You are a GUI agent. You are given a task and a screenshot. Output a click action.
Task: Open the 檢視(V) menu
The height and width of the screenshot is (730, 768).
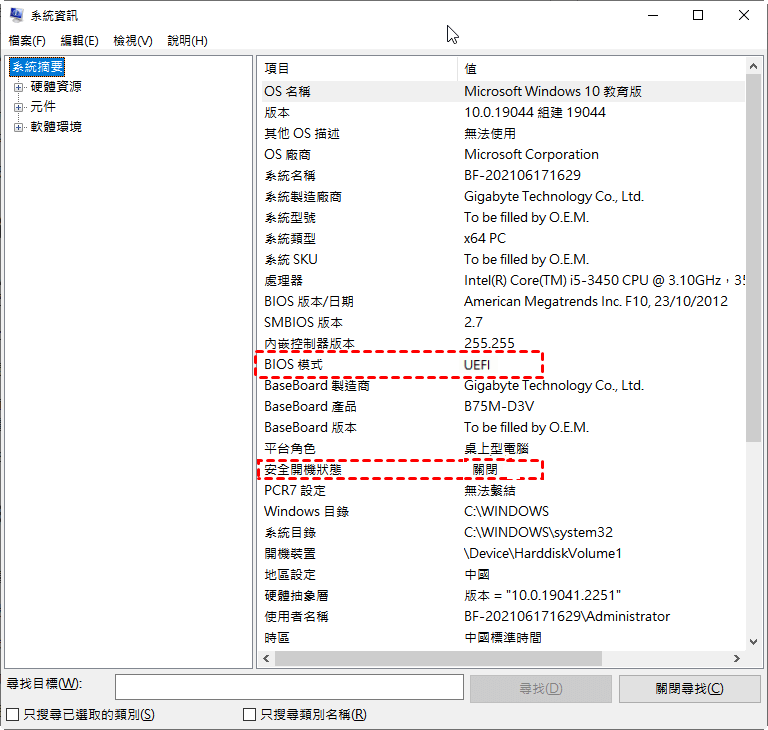(133, 41)
